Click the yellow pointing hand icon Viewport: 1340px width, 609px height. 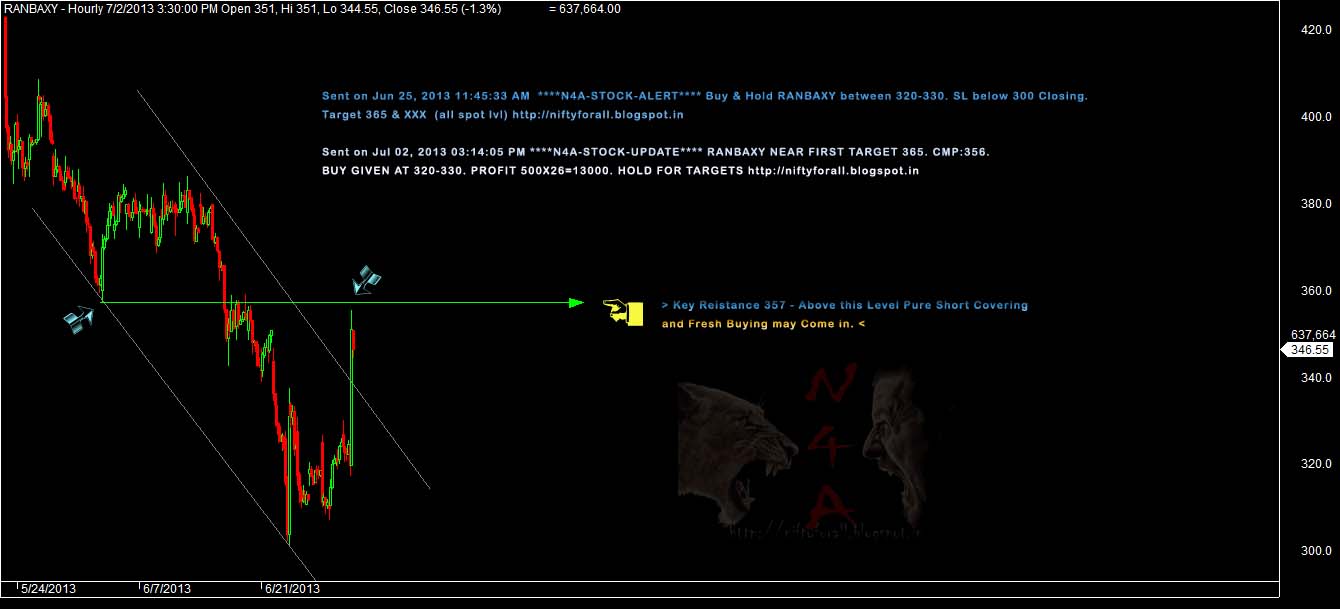click(624, 312)
